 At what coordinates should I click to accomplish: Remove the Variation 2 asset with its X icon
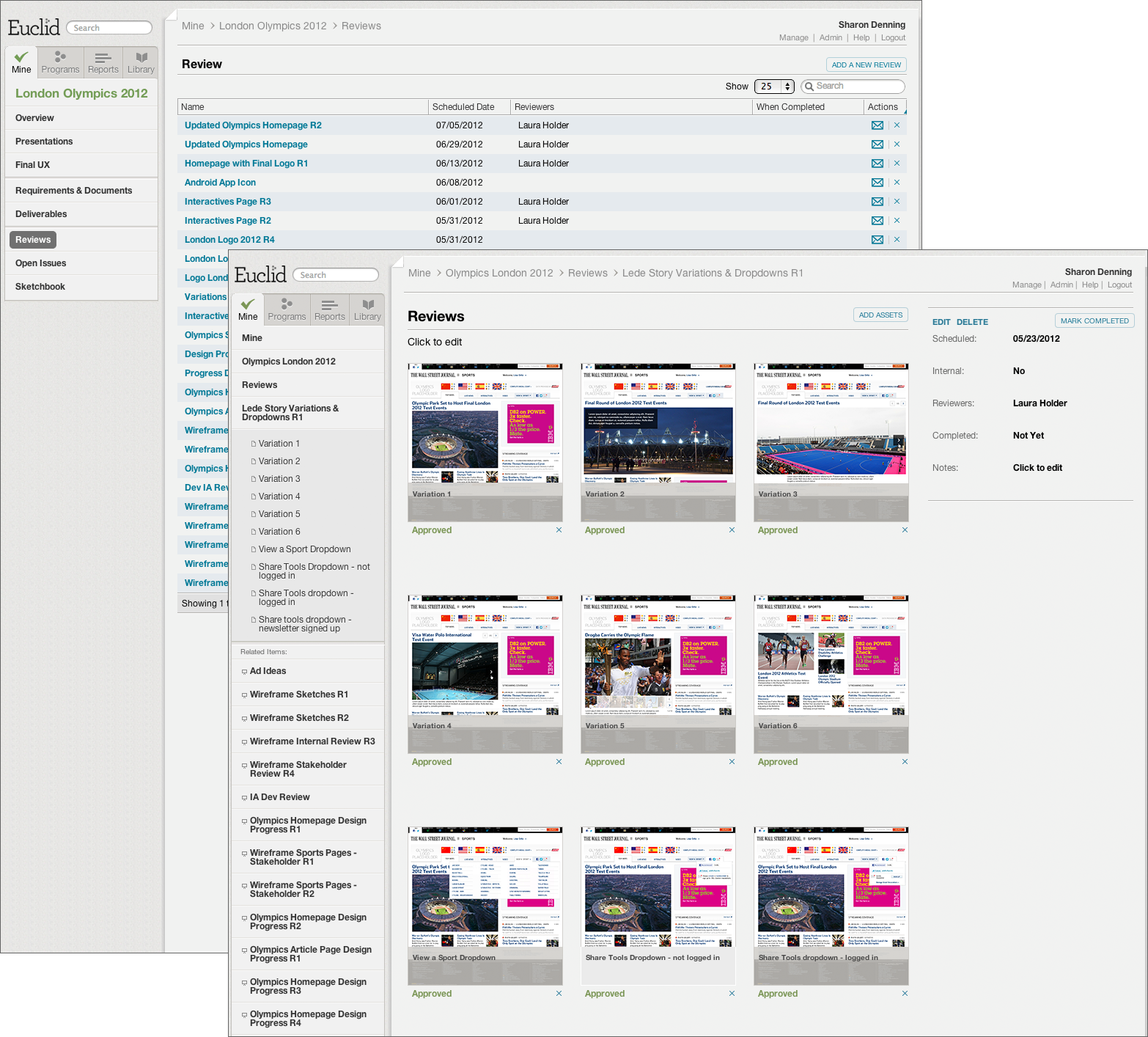[732, 530]
